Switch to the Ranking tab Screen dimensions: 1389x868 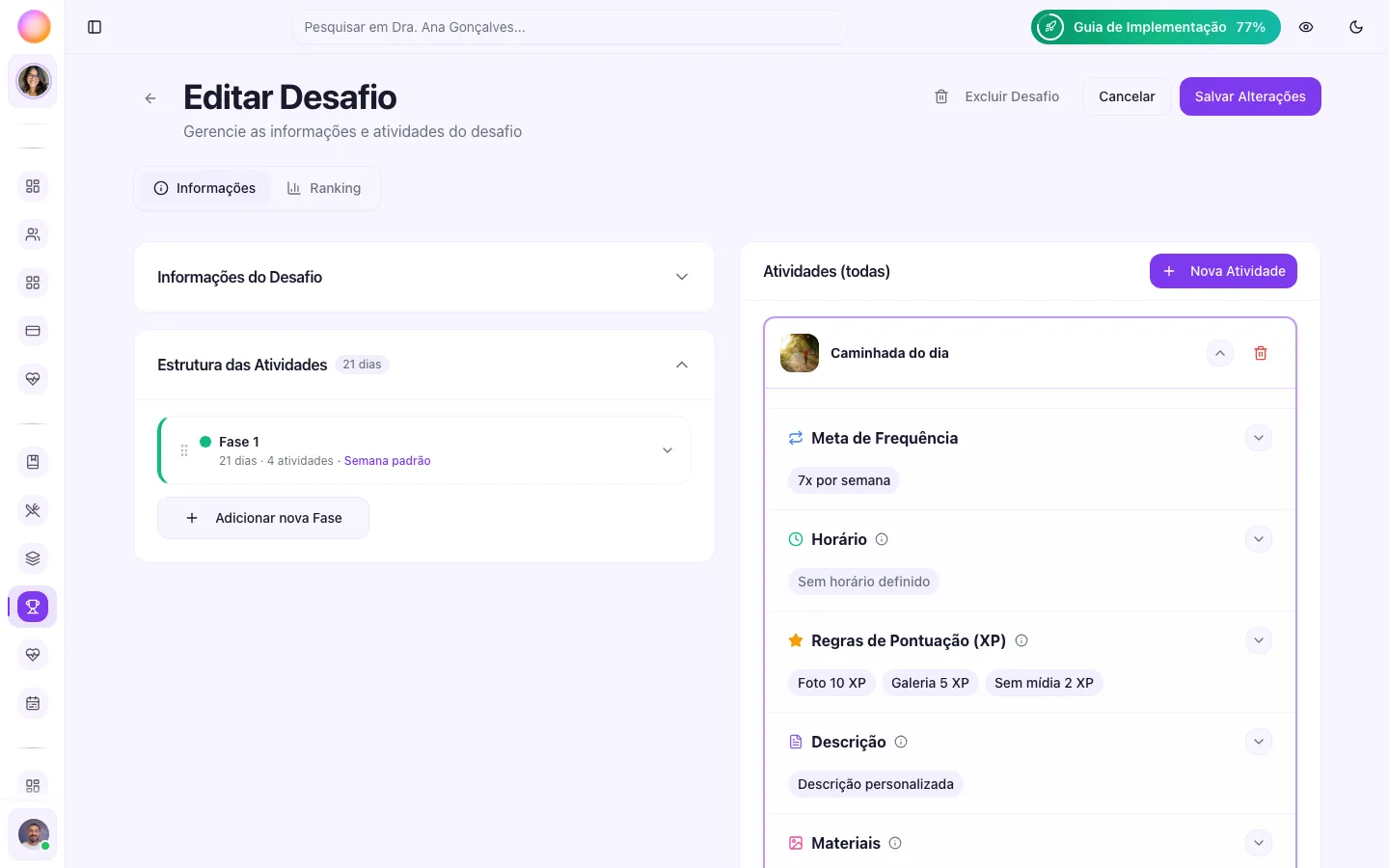pyautogui.click(x=324, y=188)
